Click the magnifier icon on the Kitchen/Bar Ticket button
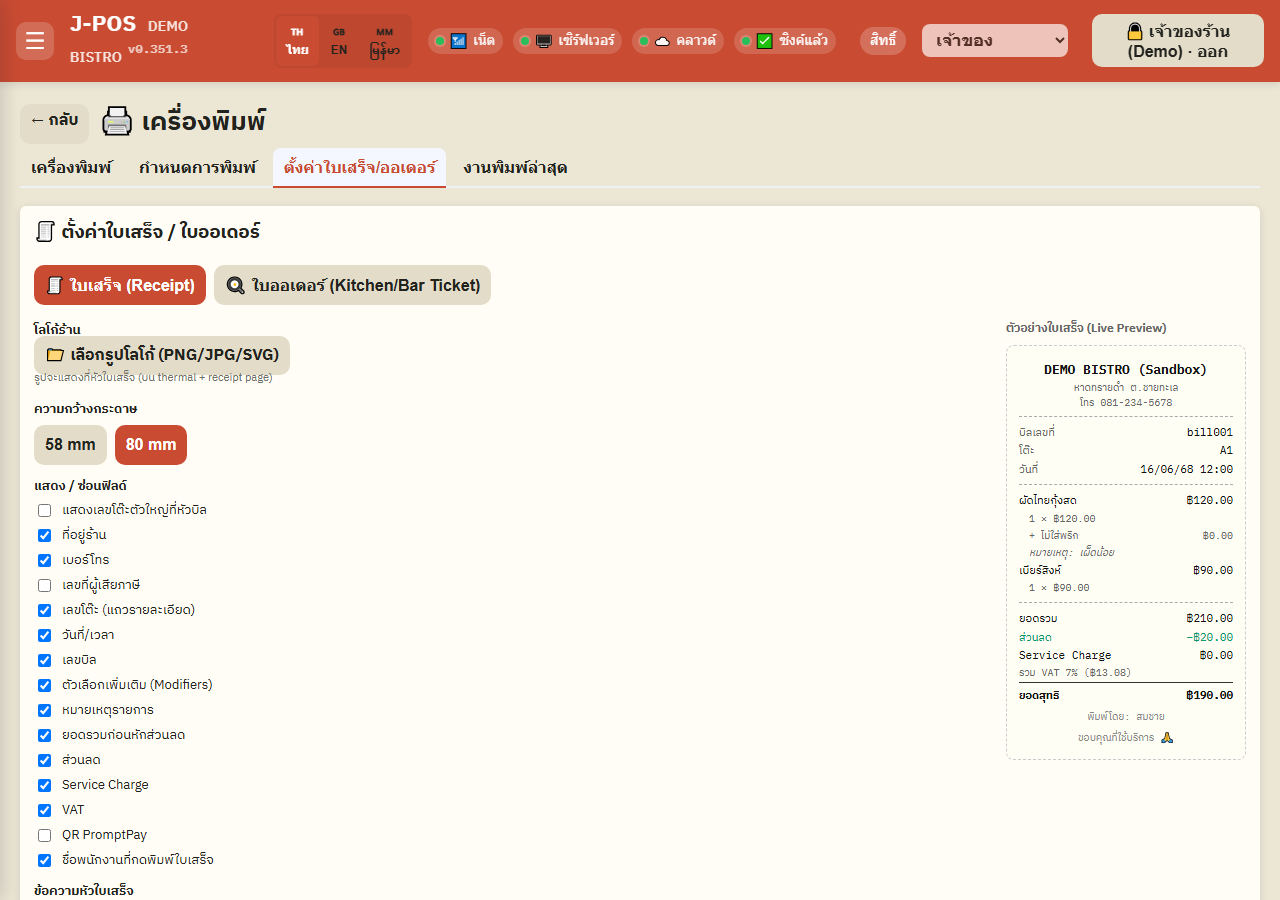1280x900 pixels. [236, 285]
